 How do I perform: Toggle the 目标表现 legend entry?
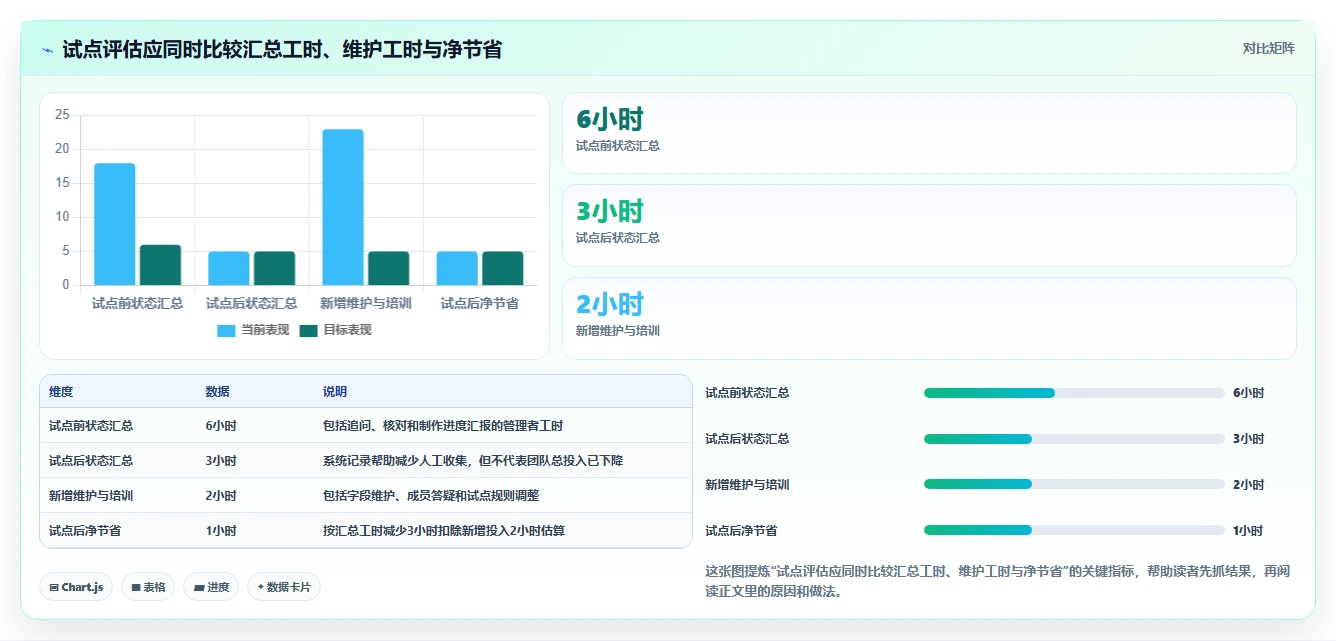336,330
